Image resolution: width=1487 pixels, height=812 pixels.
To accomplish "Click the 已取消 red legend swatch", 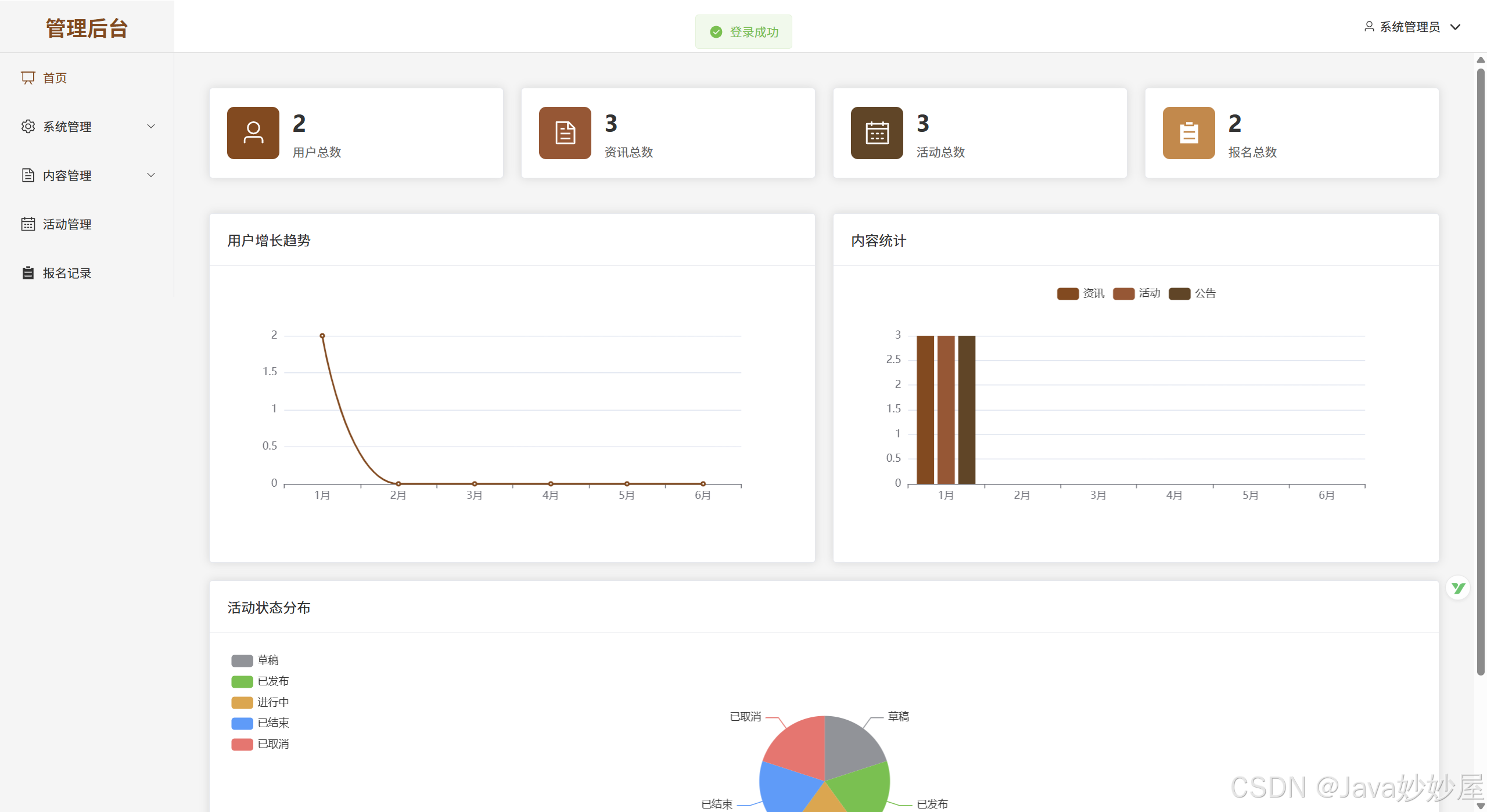I will tap(242, 744).
